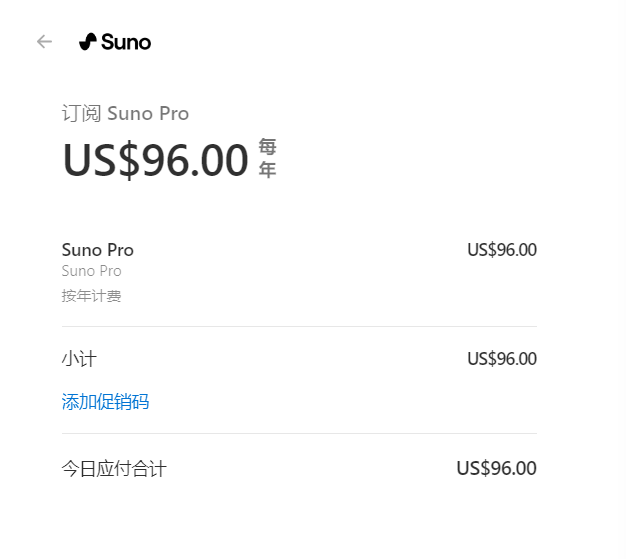The width and height of the screenshot is (626, 559).
Task: Click the divider line above 今日应付合计
Action: [299, 433]
